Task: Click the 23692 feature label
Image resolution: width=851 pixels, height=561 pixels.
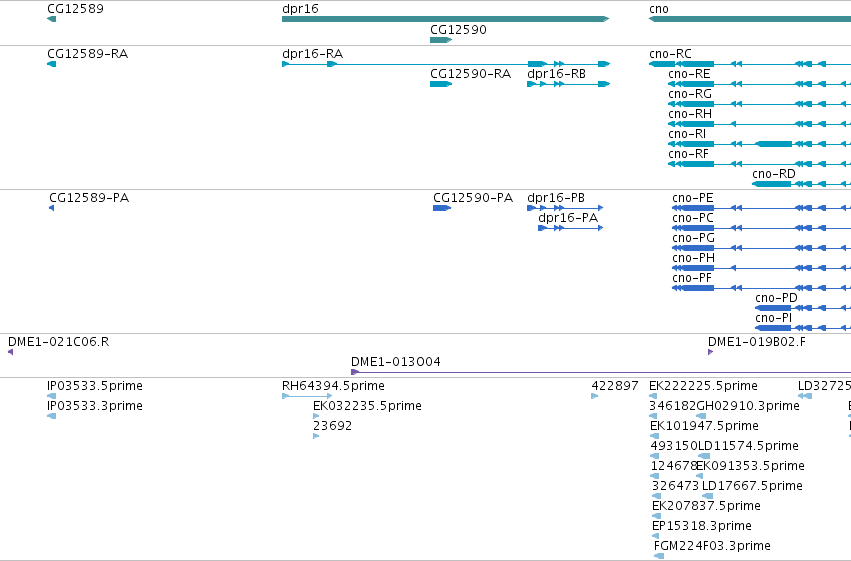Action: click(x=332, y=426)
